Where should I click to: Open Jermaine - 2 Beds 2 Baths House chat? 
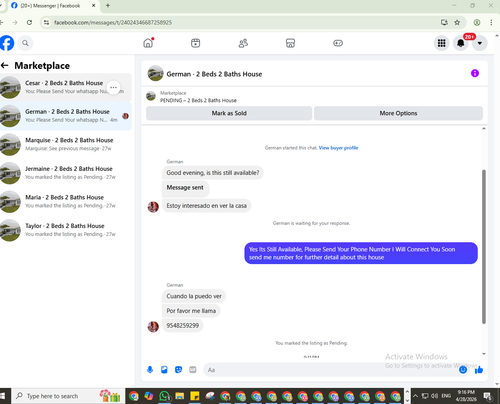[x=66, y=173]
